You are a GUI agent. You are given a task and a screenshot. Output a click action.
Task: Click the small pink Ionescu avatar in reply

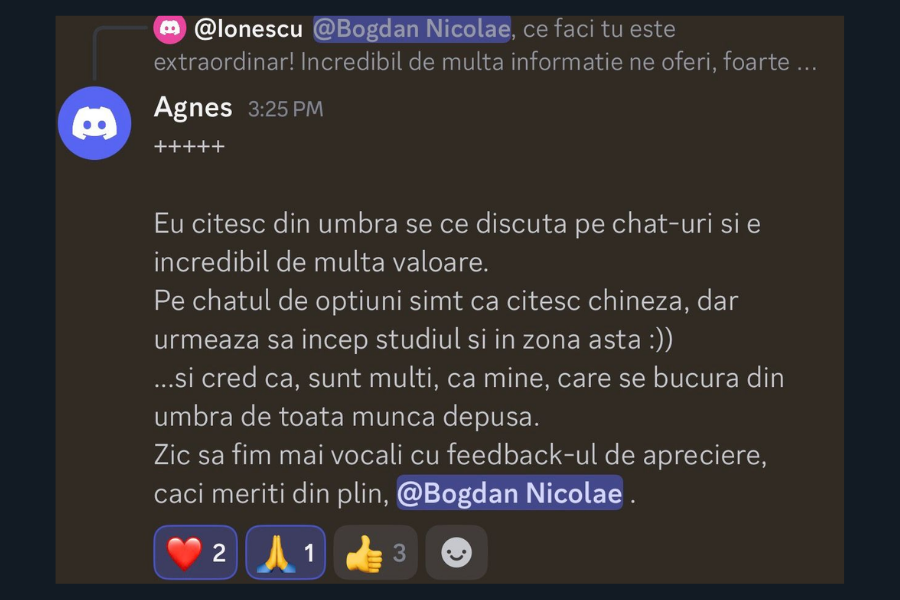coord(169,28)
